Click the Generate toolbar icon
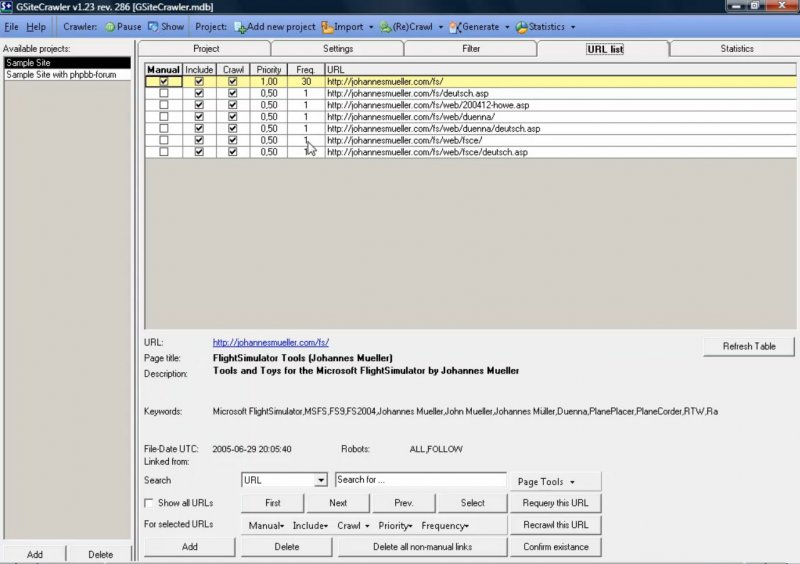Viewport: 800px width, 564px height. [455, 27]
